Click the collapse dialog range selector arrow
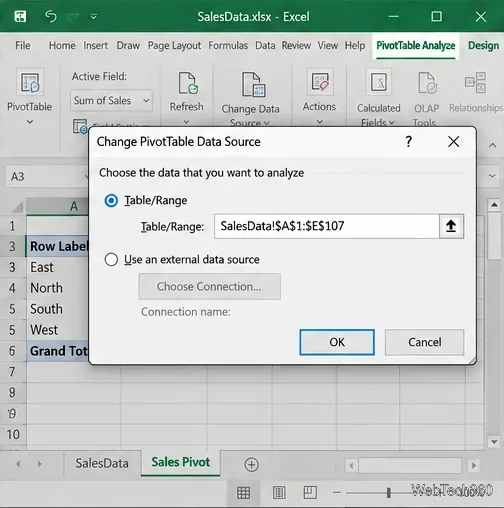Screen dimensions: 504x508 point(451,226)
